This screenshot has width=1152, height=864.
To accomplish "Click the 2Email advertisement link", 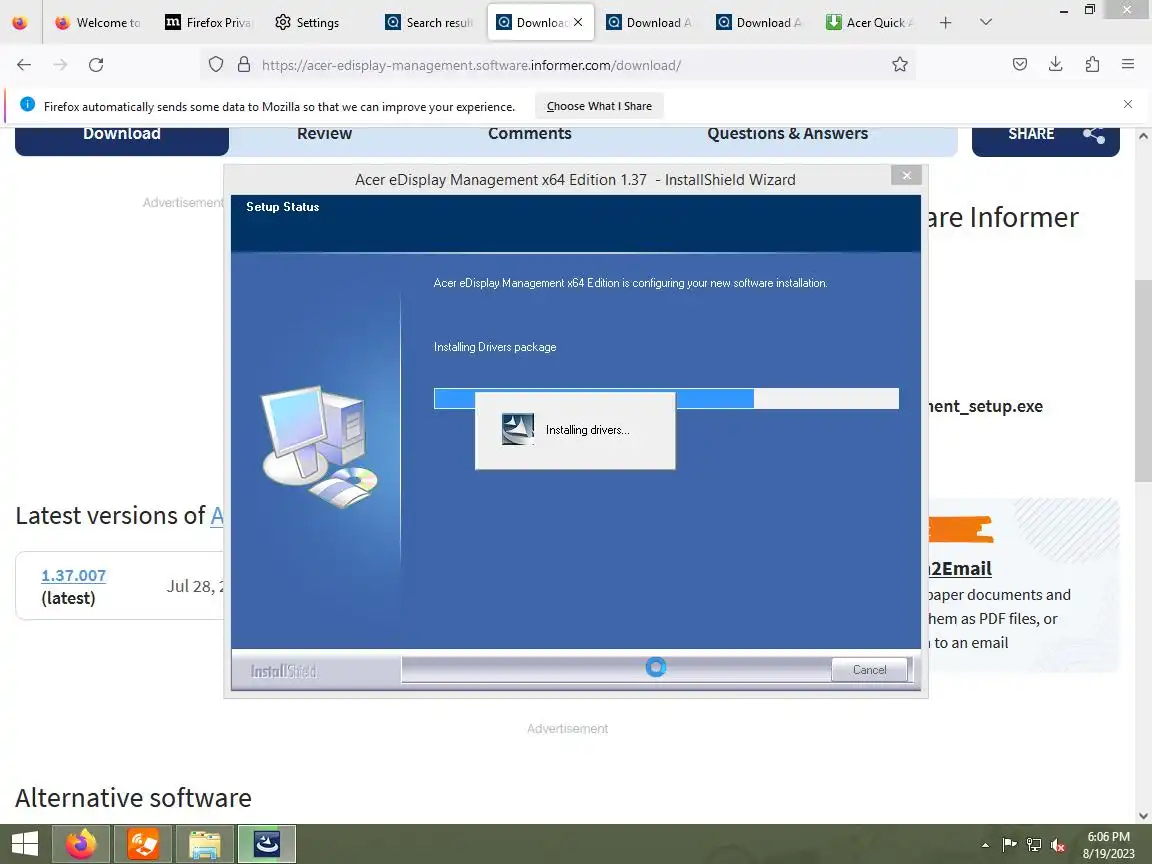I will [x=960, y=568].
